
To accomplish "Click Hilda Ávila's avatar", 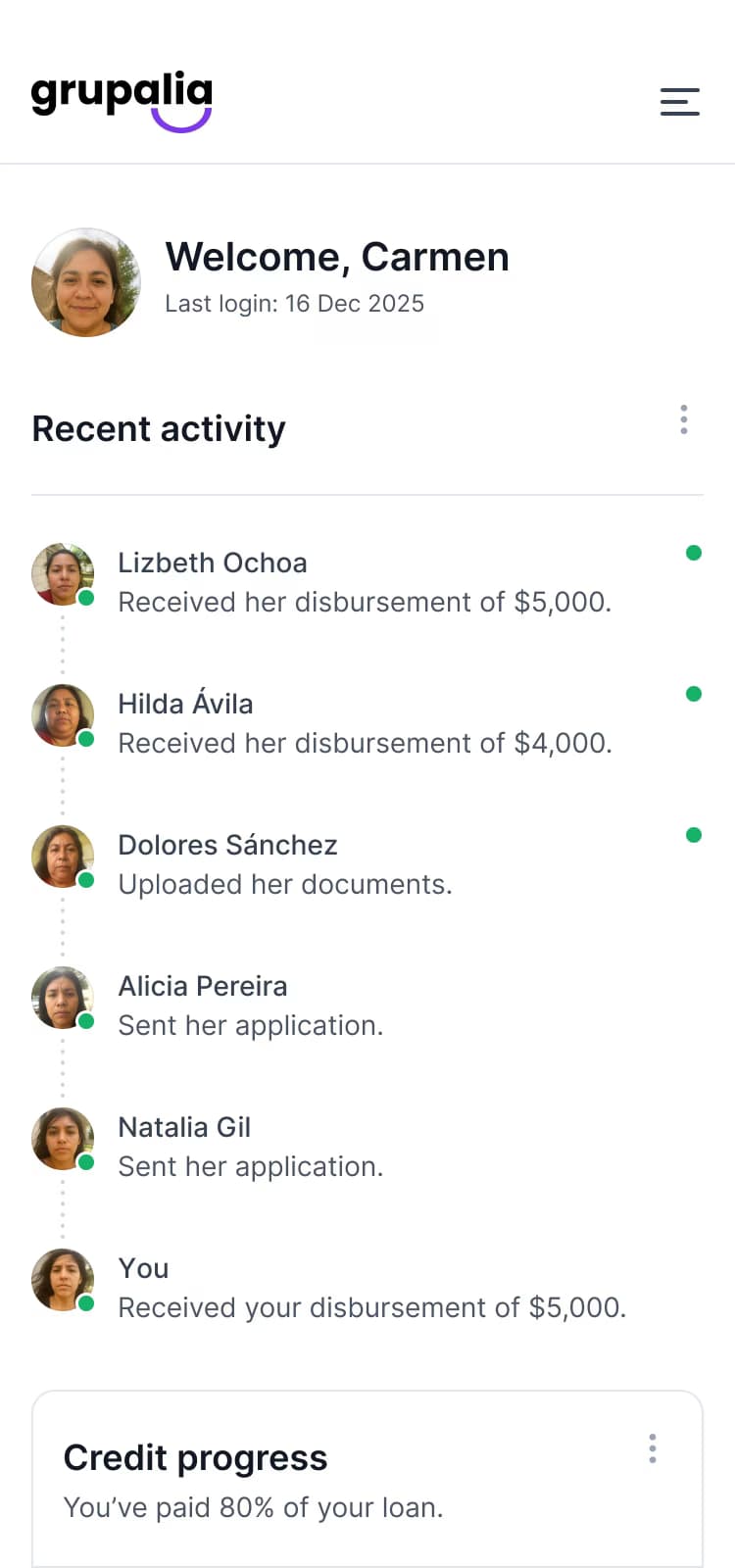I will (63, 715).
